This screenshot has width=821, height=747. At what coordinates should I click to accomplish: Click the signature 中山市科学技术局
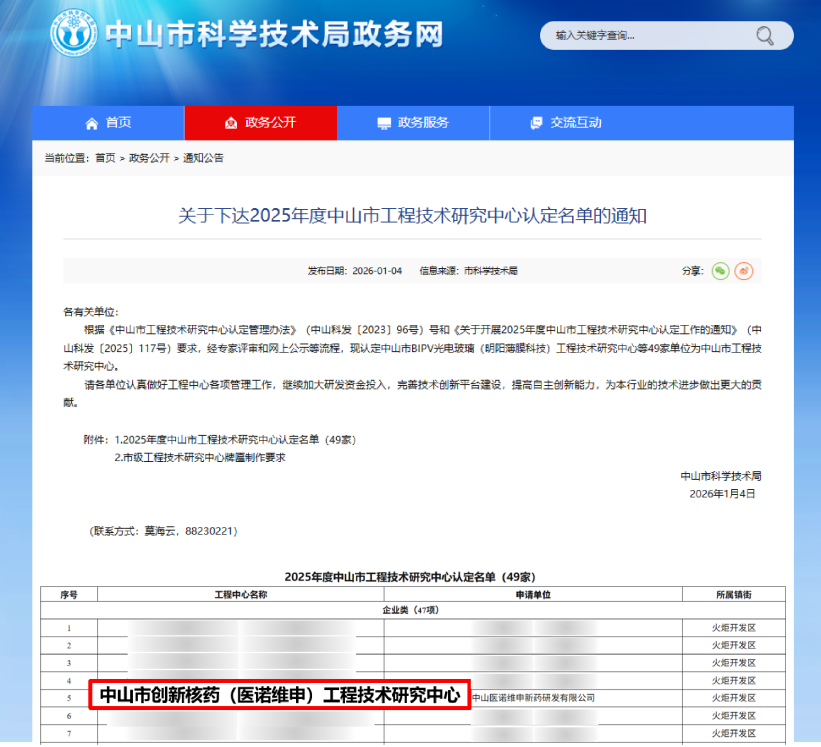tap(721, 476)
